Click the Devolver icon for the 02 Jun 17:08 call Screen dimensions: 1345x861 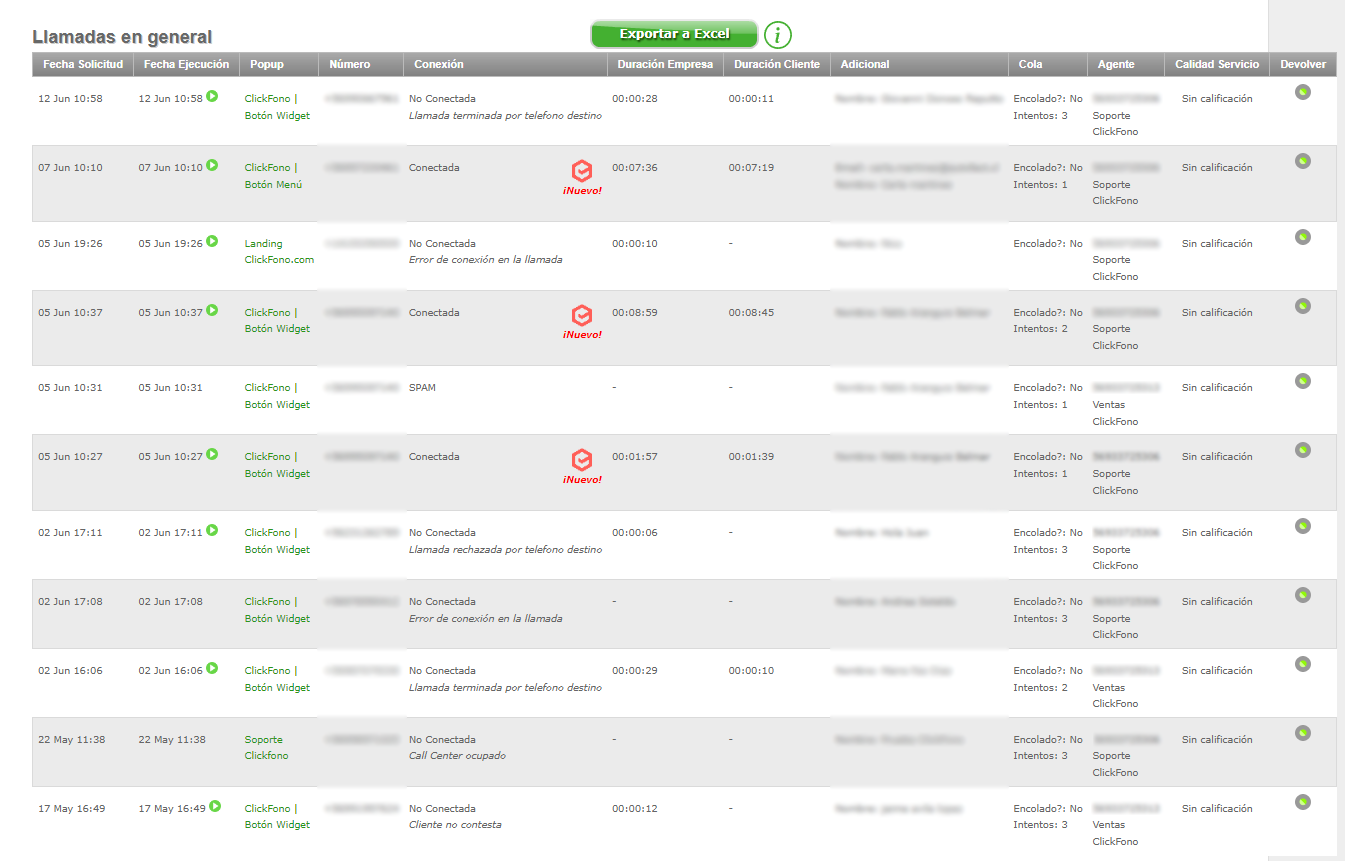(1302, 595)
